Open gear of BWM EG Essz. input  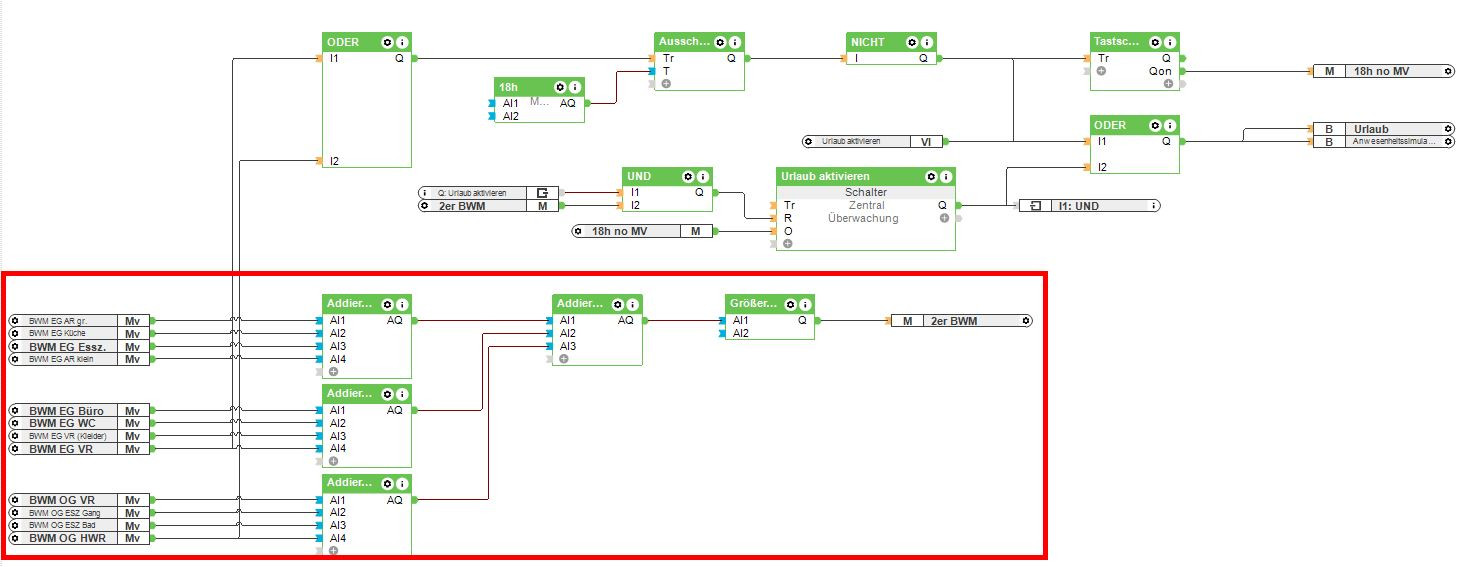[15, 346]
